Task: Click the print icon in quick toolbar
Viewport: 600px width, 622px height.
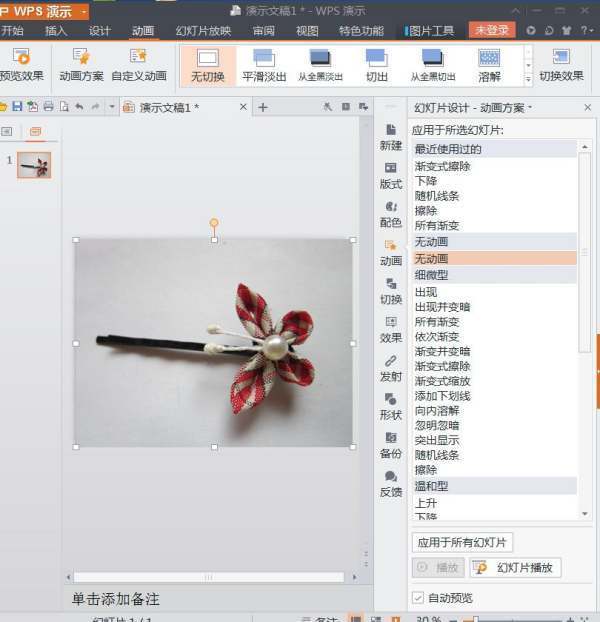Action: [48, 106]
